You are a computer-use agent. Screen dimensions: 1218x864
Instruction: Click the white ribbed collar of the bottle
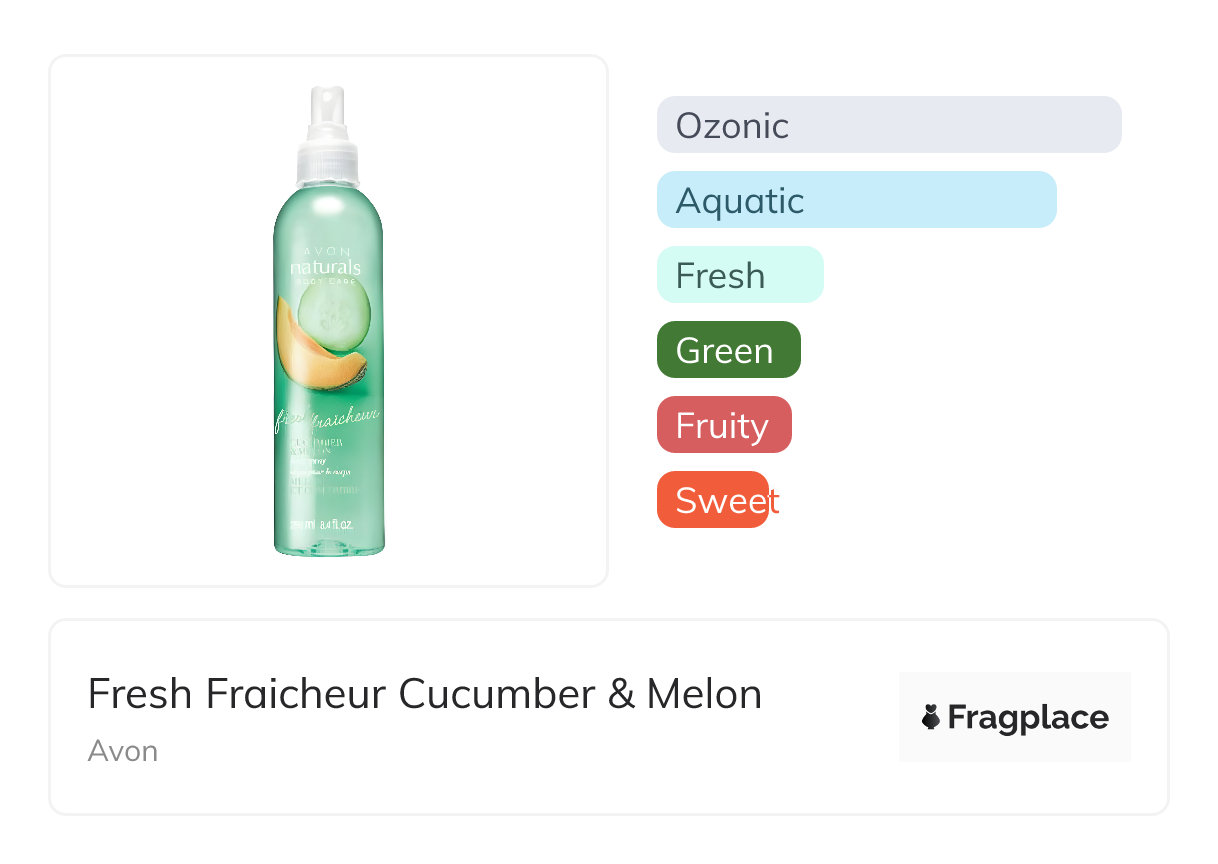tap(327, 165)
